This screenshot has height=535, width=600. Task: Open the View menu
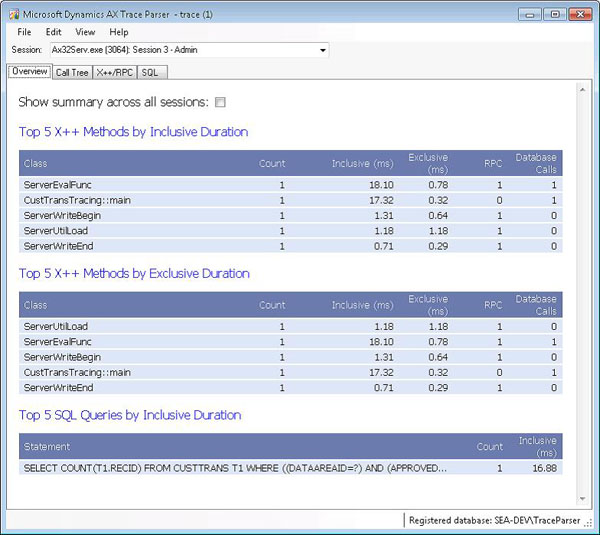pyautogui.click(x=85, y=32)
